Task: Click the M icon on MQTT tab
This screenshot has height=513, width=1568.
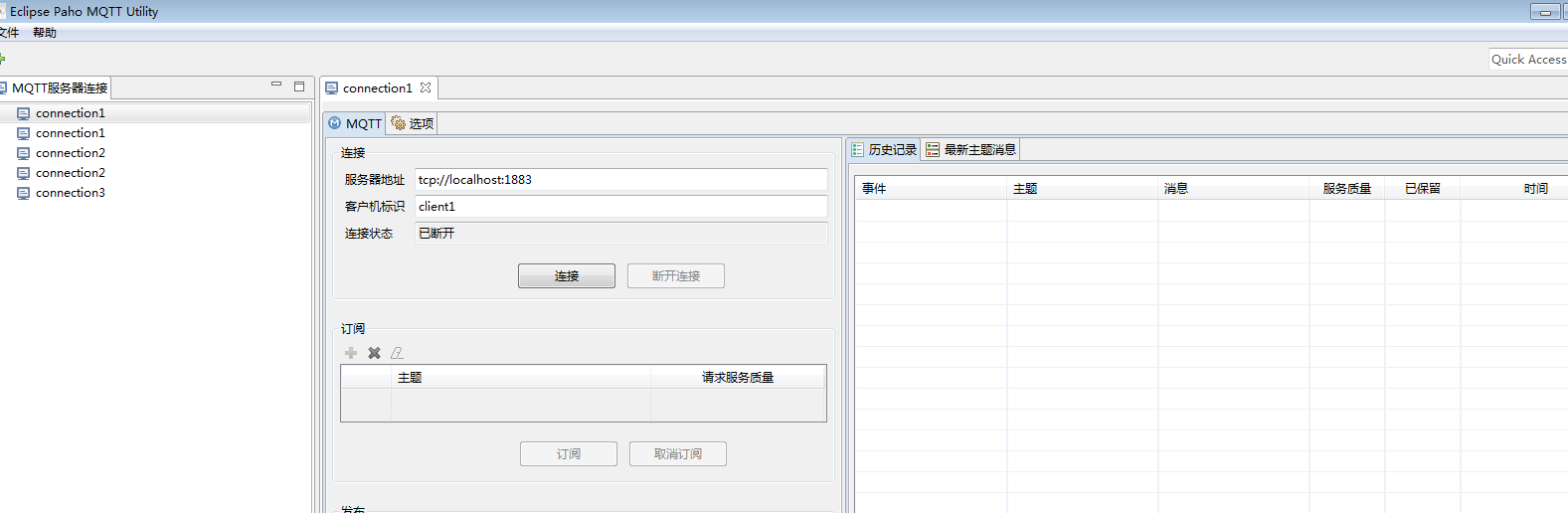Action: (x=335, y=123)
